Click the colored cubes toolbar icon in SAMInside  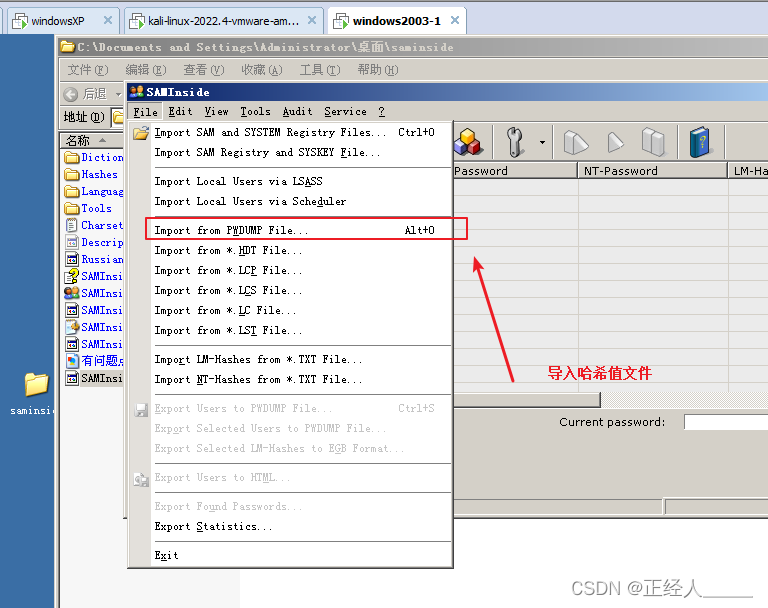click(468, 142)
